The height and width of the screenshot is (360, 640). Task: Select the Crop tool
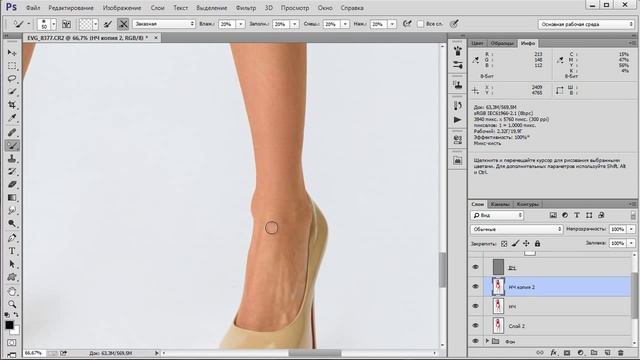coord(12,105)
